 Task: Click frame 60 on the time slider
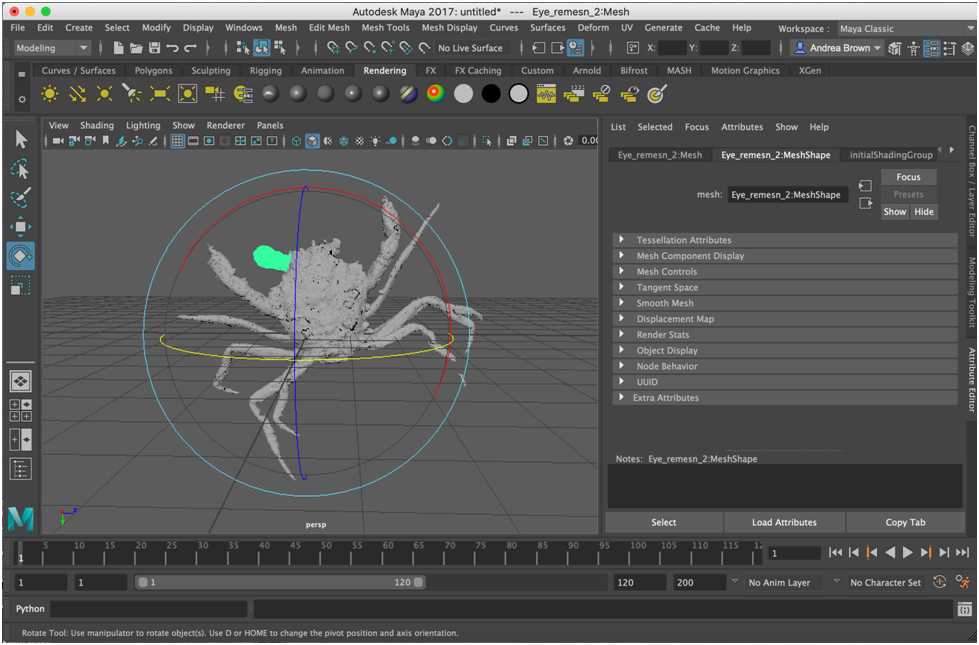[x=387, y=553]
